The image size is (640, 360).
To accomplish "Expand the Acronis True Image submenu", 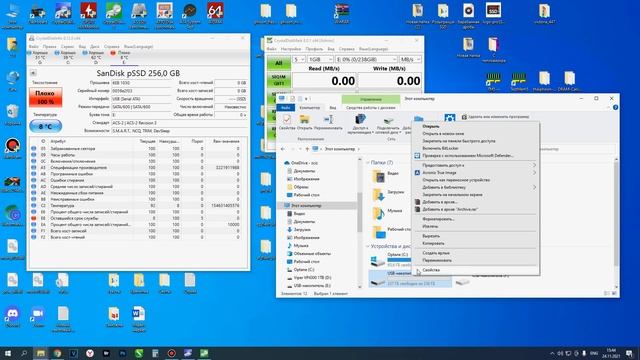I will tap(476, 173).
